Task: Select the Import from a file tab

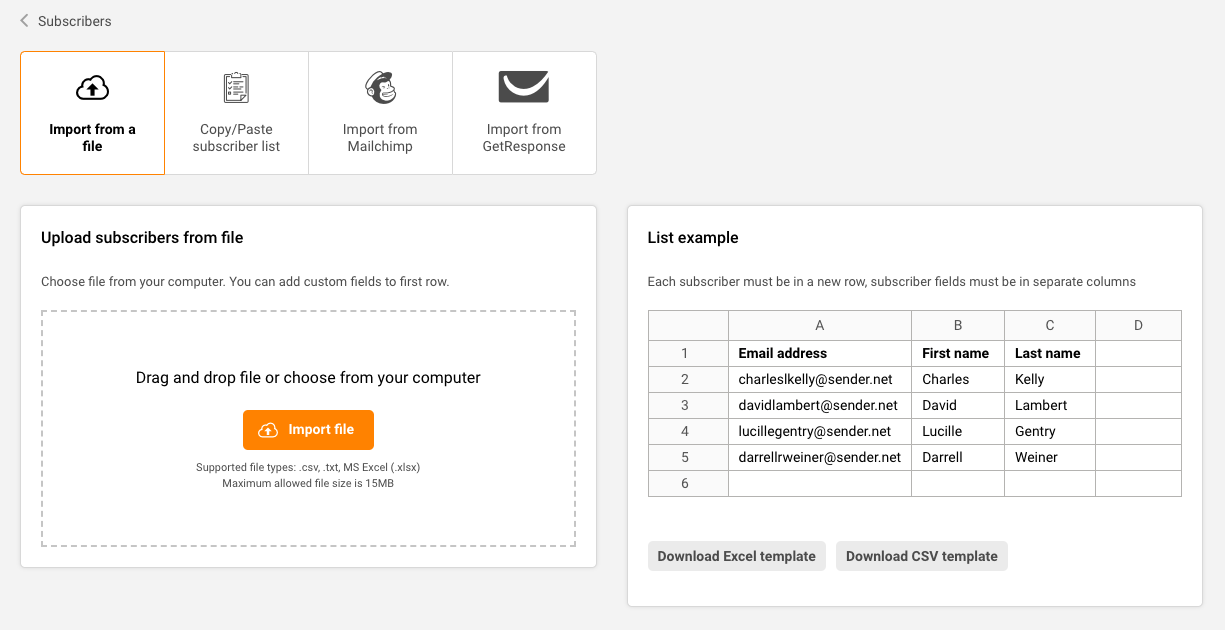Action: [x=92, y=113]
